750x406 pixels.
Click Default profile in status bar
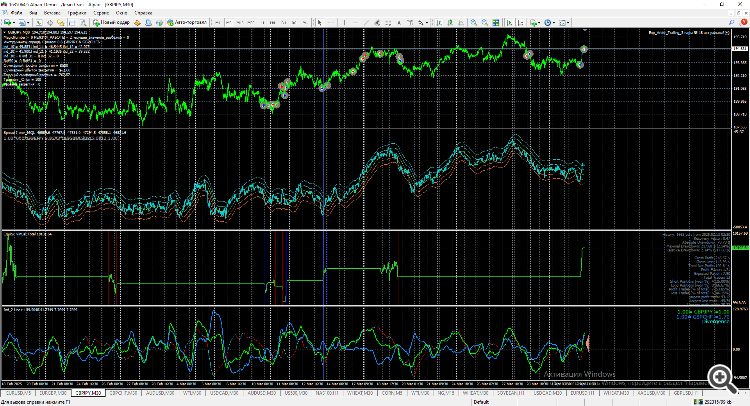point(481,402)
